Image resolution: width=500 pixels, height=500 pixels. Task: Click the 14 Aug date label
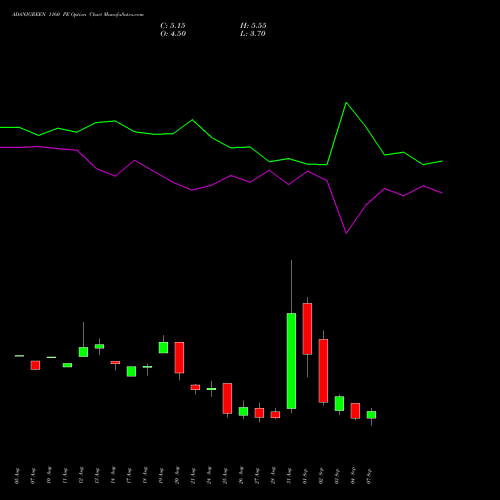tap(113, 475)
